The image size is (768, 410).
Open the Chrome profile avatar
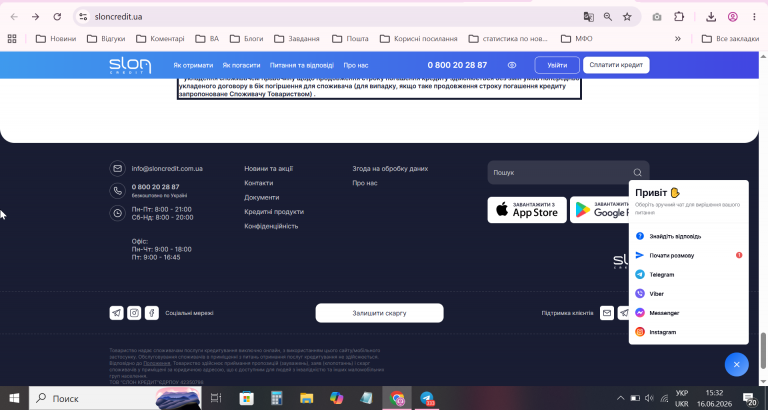click(x=733, y=17)
